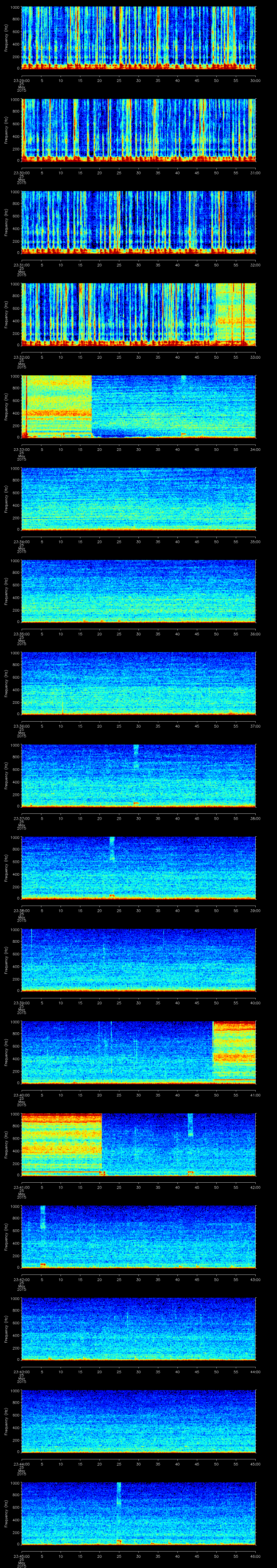
Task: Select the spectrogram panel starting at 23:33:00
Action: 138,407
